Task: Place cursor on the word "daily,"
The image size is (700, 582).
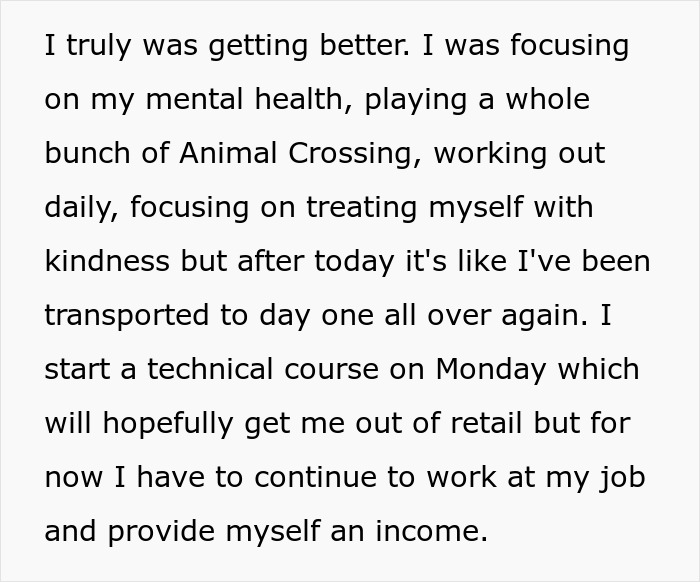Action: click(82, 208)
